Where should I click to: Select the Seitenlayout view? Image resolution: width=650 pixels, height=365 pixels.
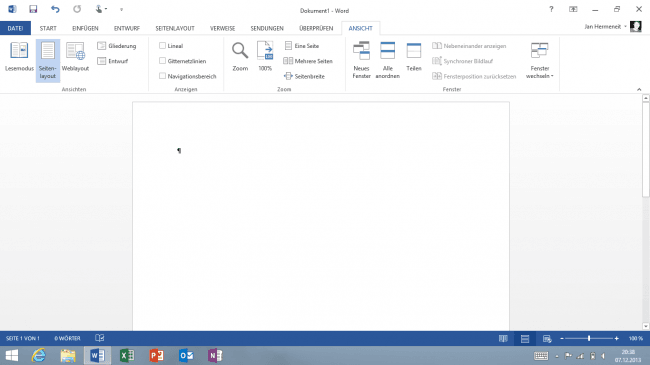point(48,61)
